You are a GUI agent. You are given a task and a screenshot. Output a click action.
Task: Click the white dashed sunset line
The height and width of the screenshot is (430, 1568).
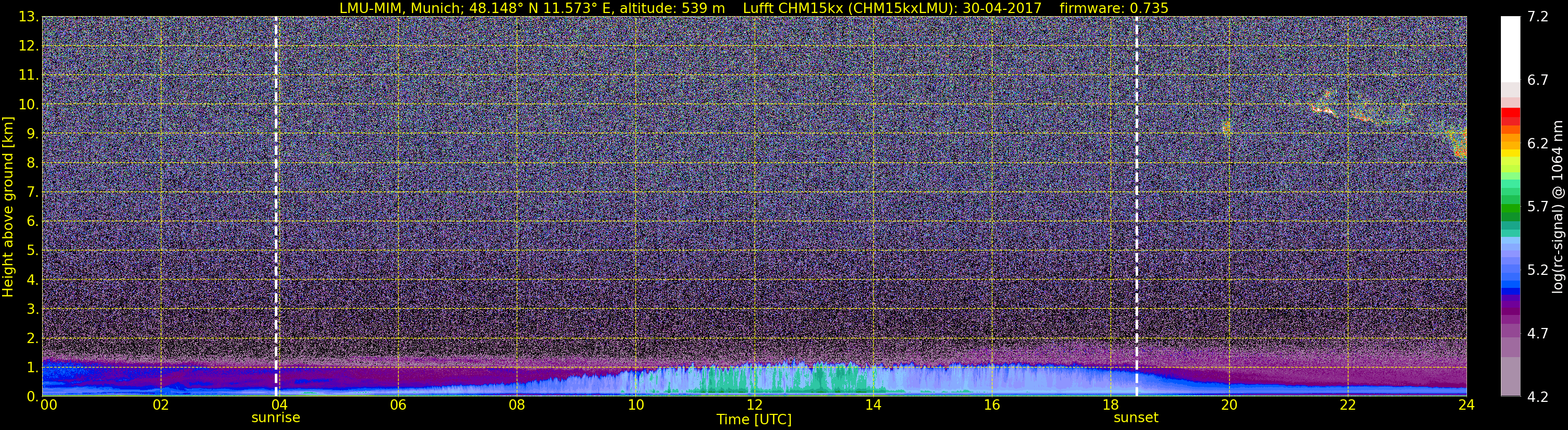[x=1137, y=206]
